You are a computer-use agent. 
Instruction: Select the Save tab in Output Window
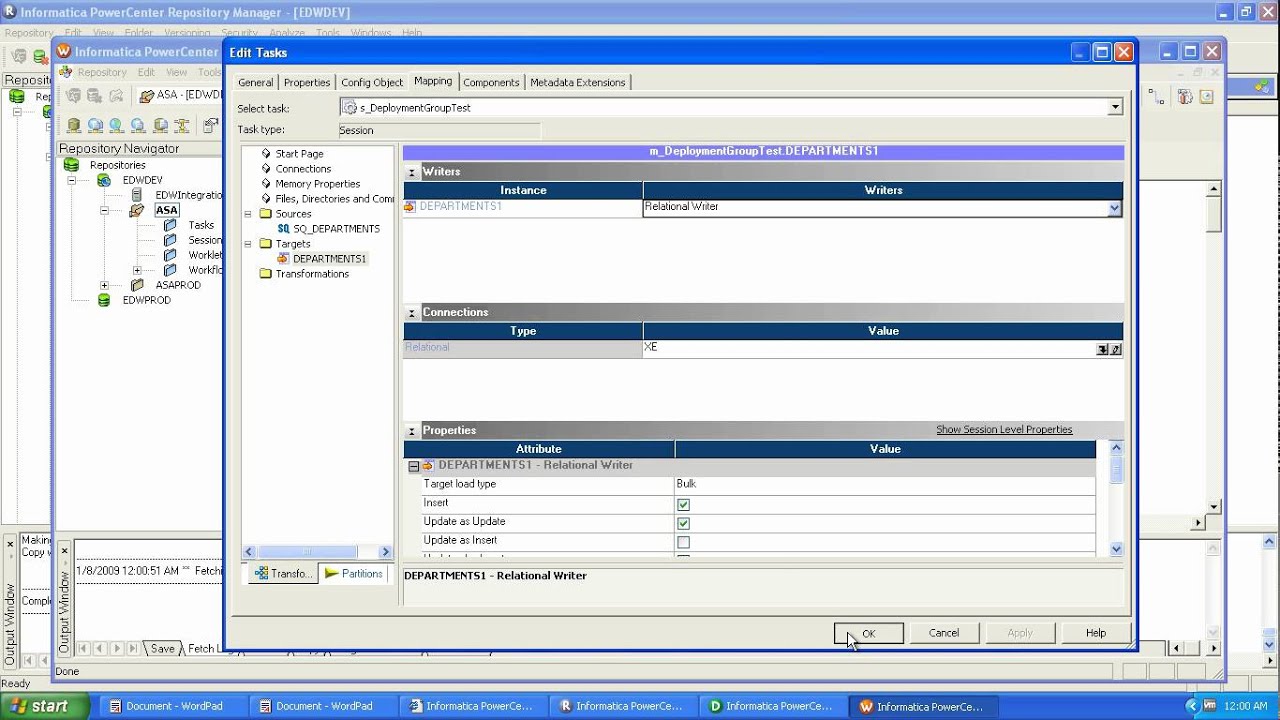tap(163, 649)
